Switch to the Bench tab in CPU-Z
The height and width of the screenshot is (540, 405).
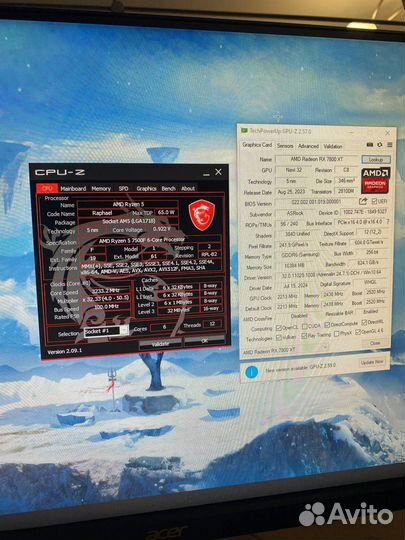point(168,188)
